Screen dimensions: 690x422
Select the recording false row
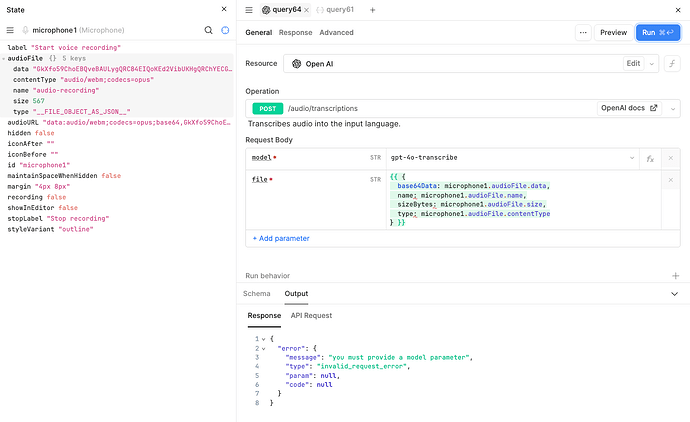37,197
